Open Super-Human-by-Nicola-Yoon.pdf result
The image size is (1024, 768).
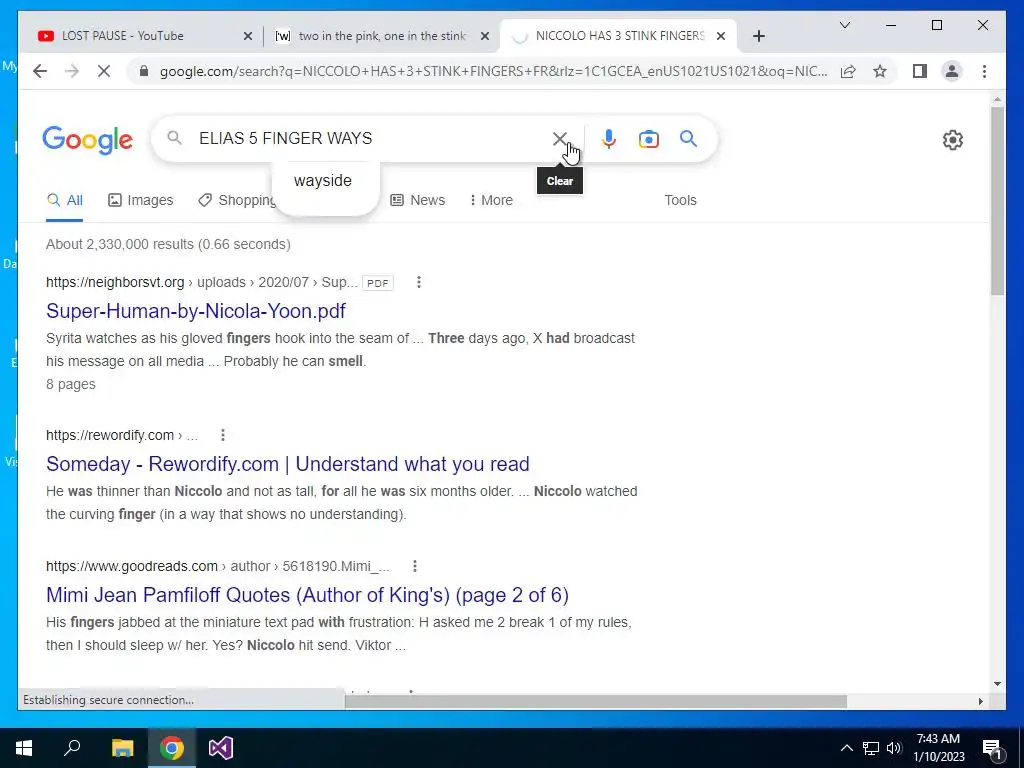pyautogui.click(x=196, y=311)
